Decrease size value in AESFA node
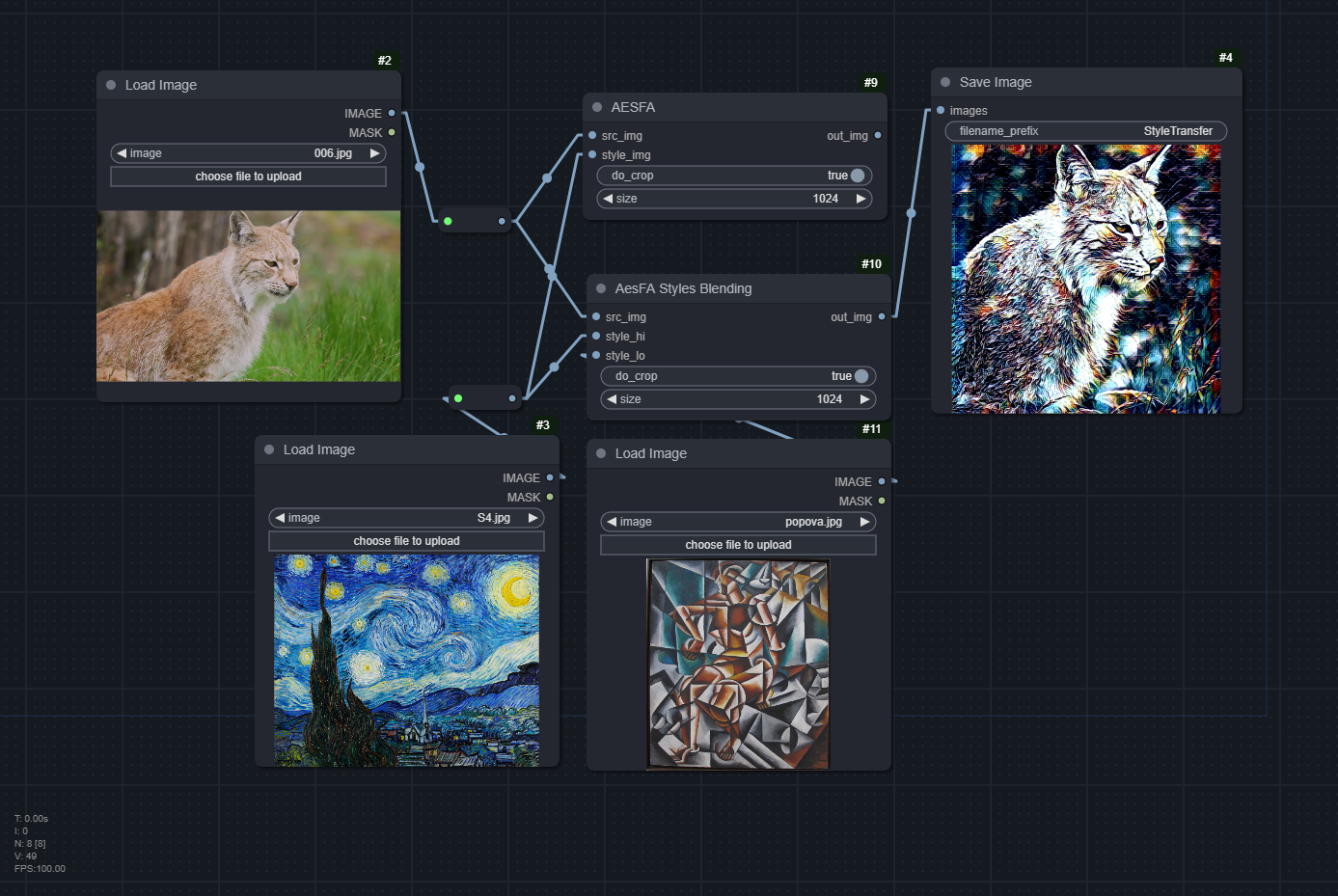Image resolution: width=1338 pixels, height=896 pixels. coord(608,199)
